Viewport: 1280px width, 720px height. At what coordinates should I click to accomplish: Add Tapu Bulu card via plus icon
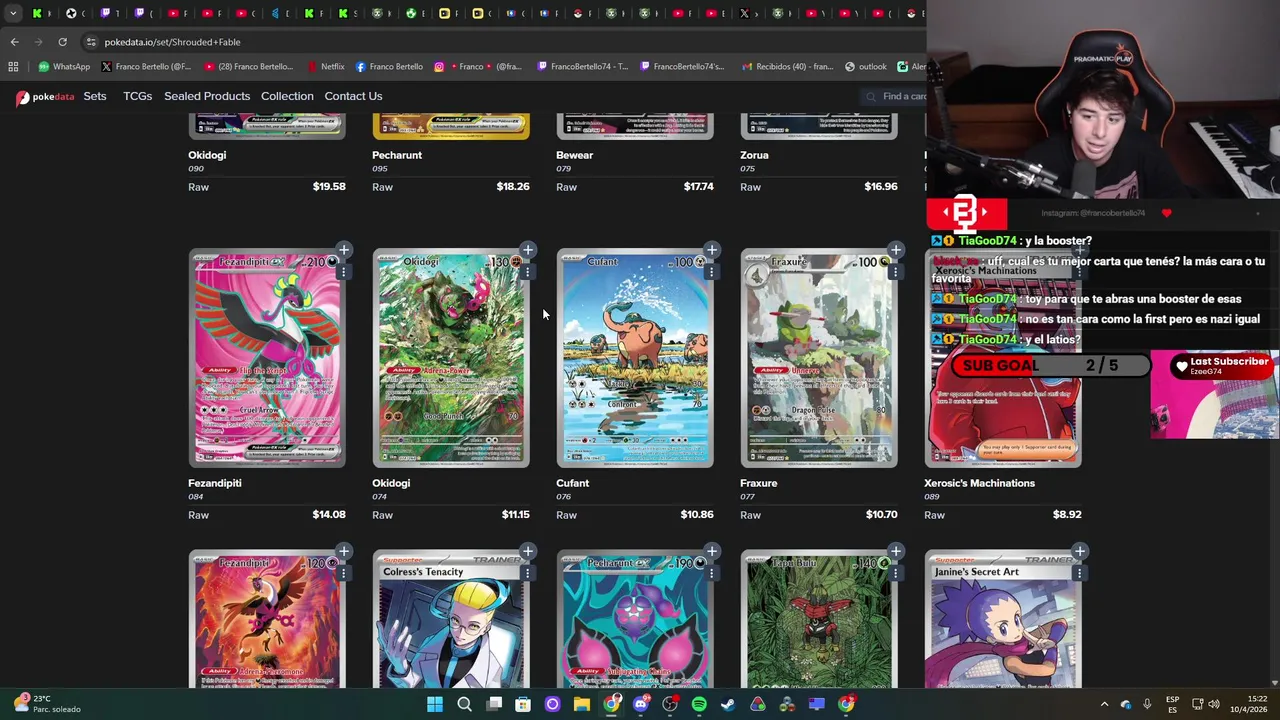896,551
